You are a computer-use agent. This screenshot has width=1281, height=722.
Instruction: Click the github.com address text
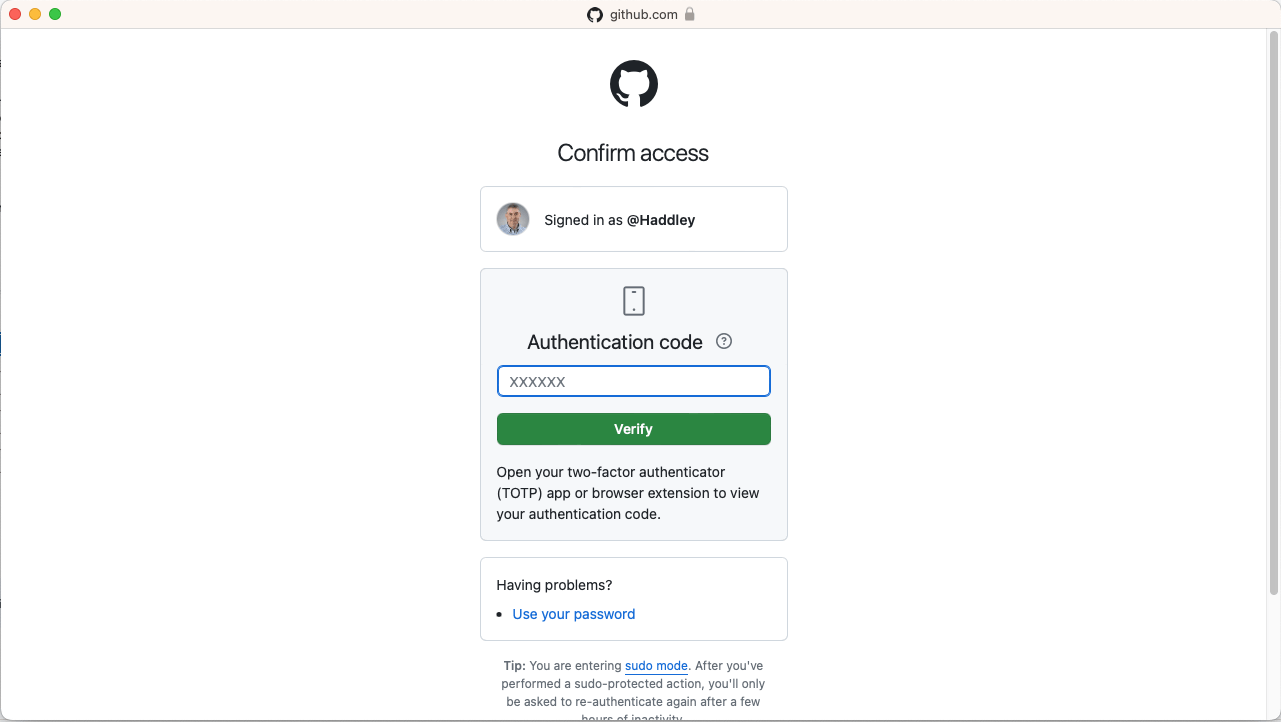click(x=644, y=14)
